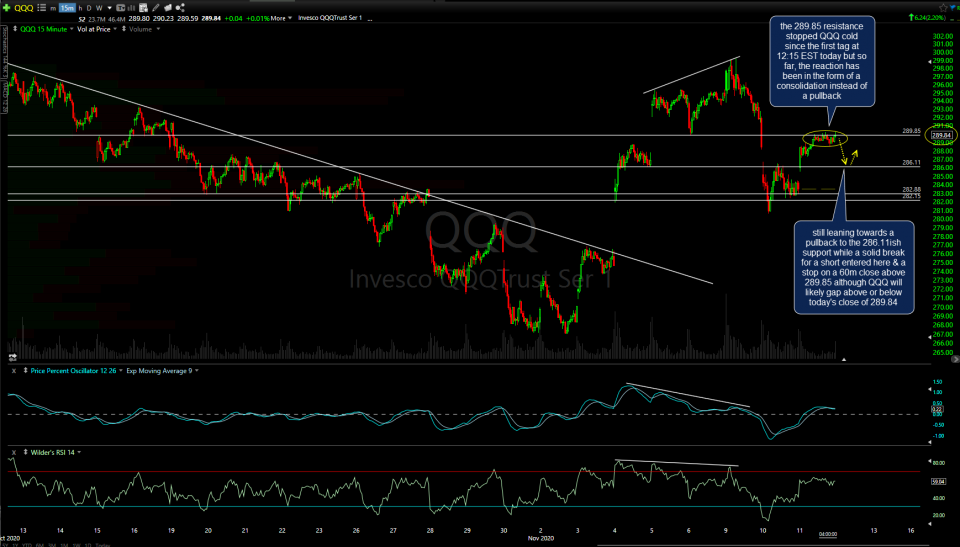Viewport: 960px width, 547px height.
Task: Click the share chart icon
Action: tap(180, 8)
